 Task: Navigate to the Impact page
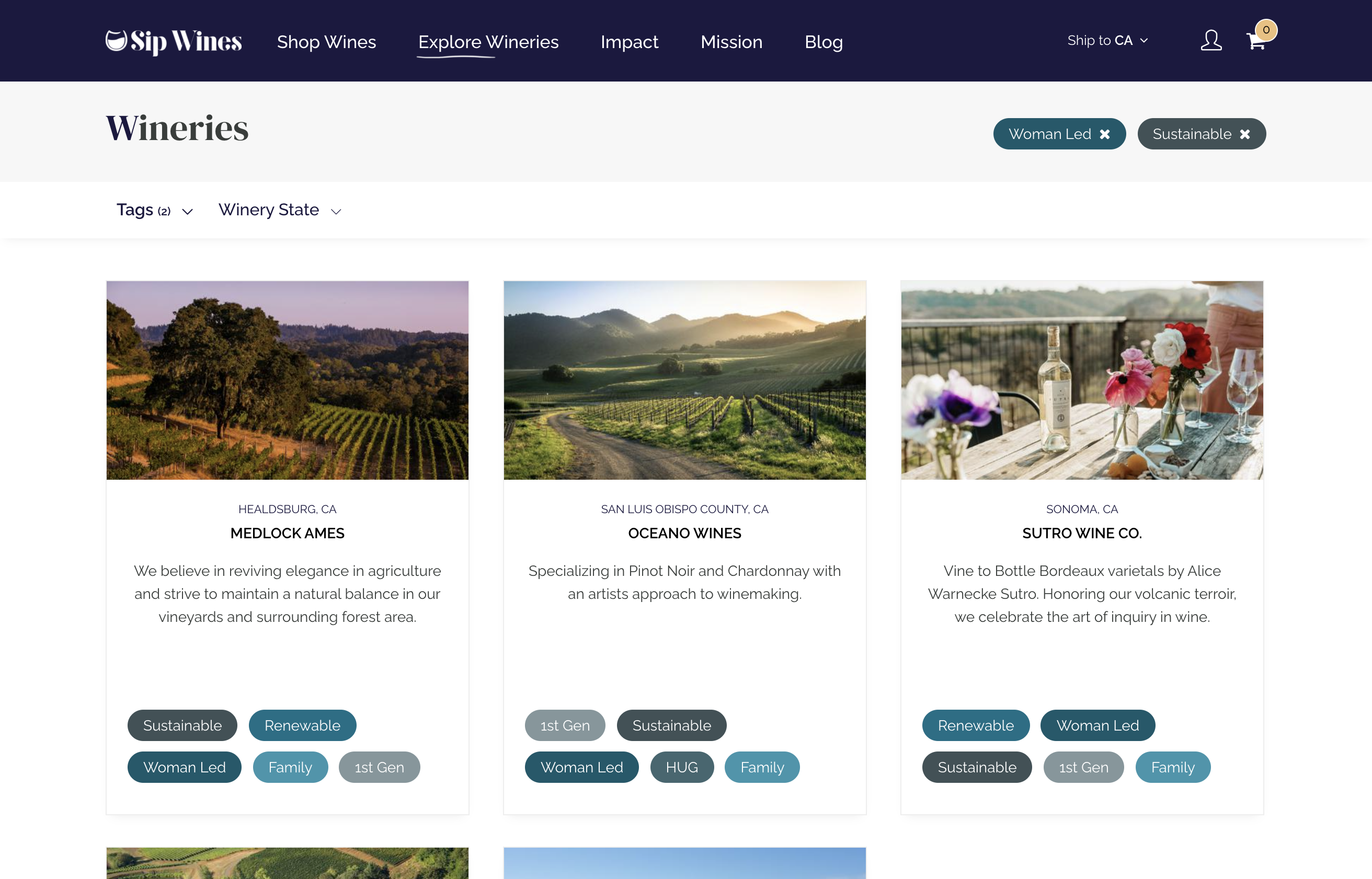coord(629,42)
